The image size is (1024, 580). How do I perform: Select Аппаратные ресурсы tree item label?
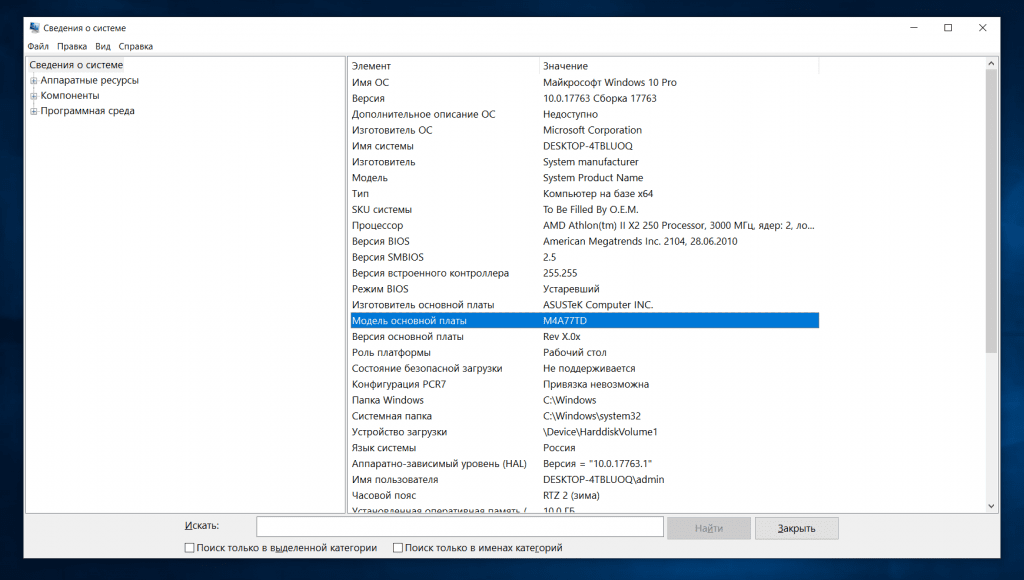(x=89, y=80)
